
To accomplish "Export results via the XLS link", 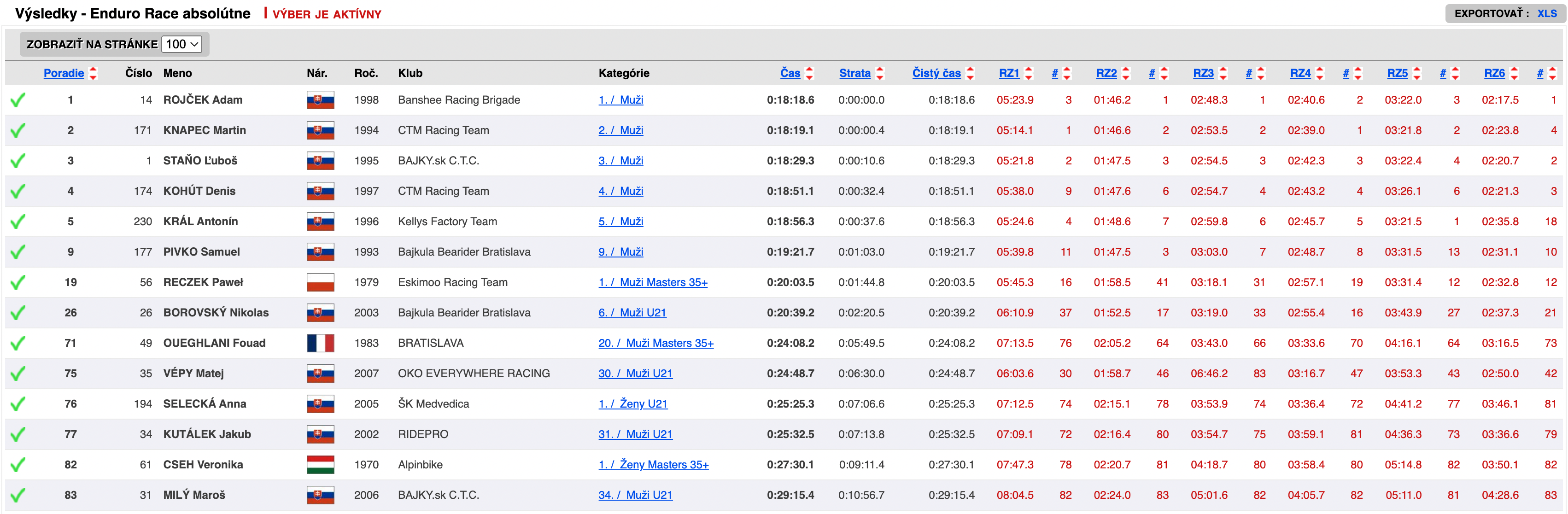I will 1547,13.
